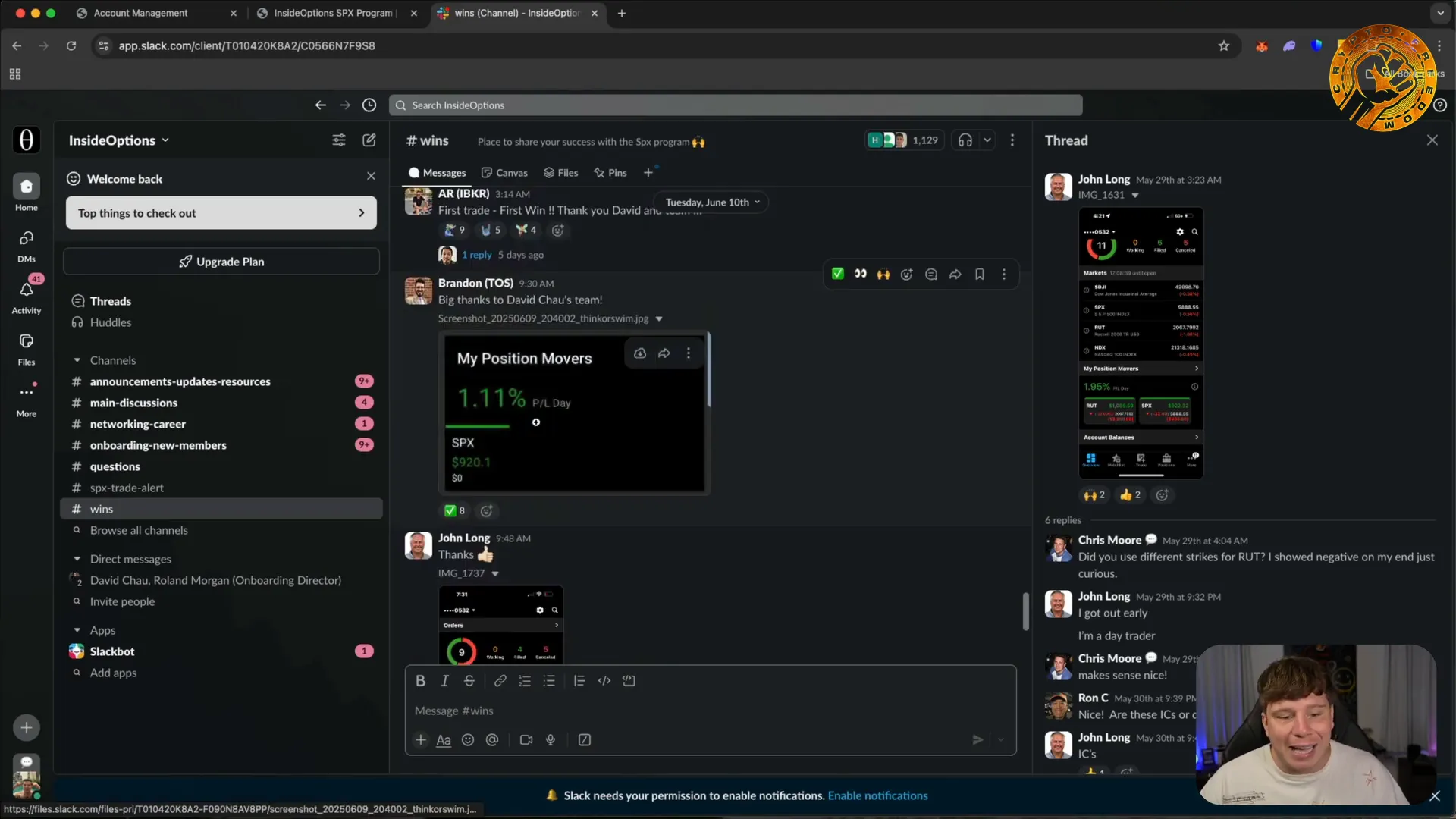1456x819 pixels.
Task: Collapse the Apps section
Action: (77, 630)
